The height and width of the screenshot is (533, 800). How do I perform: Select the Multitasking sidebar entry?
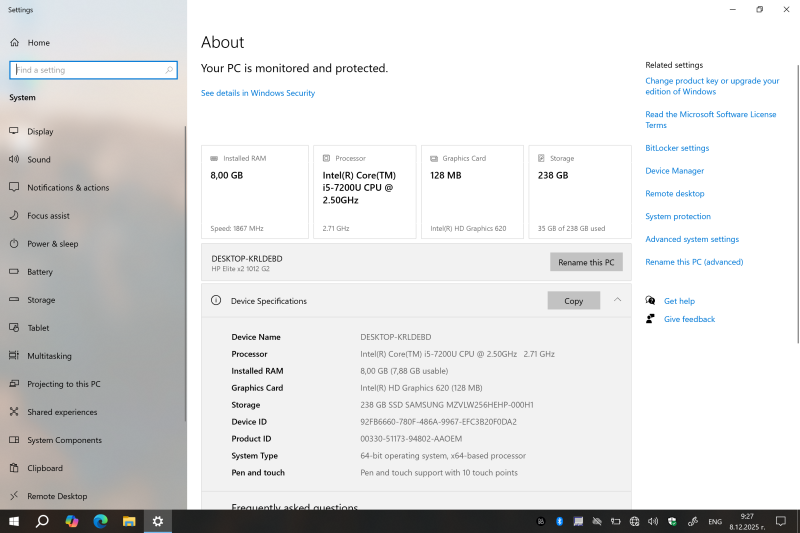tap(49, 355)
